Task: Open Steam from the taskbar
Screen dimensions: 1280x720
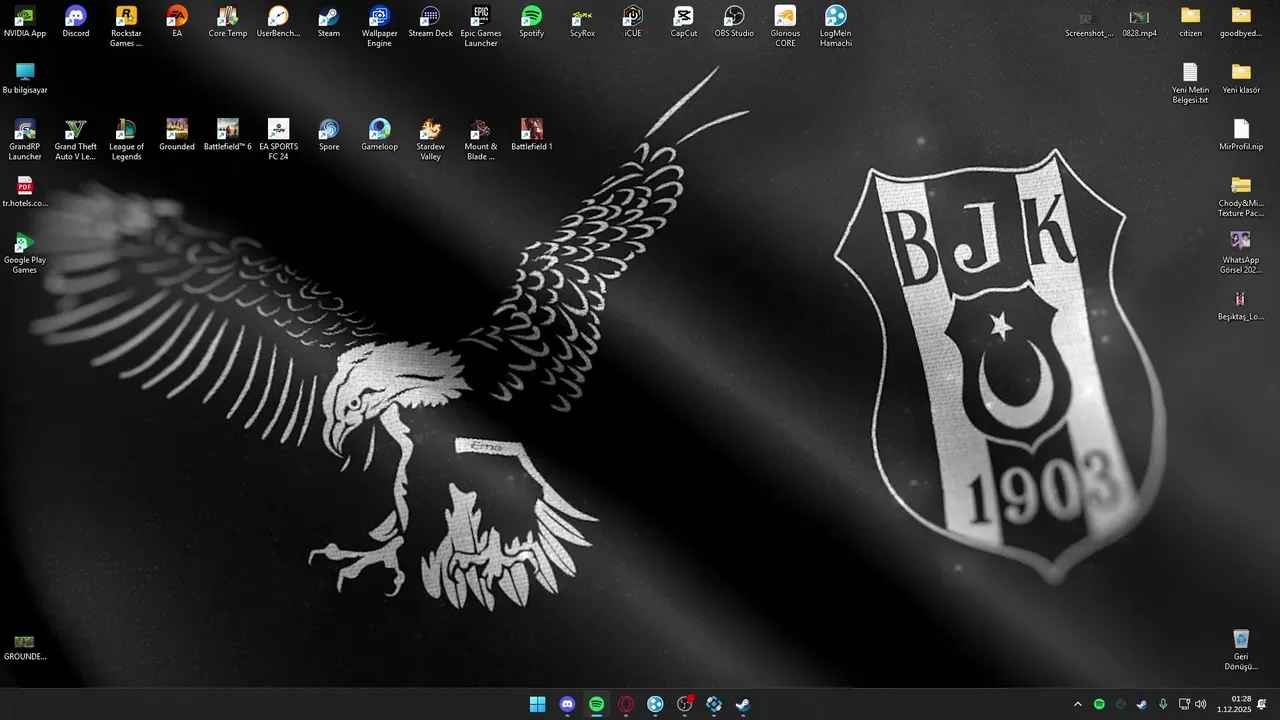Action: click(x=743, y=704)
